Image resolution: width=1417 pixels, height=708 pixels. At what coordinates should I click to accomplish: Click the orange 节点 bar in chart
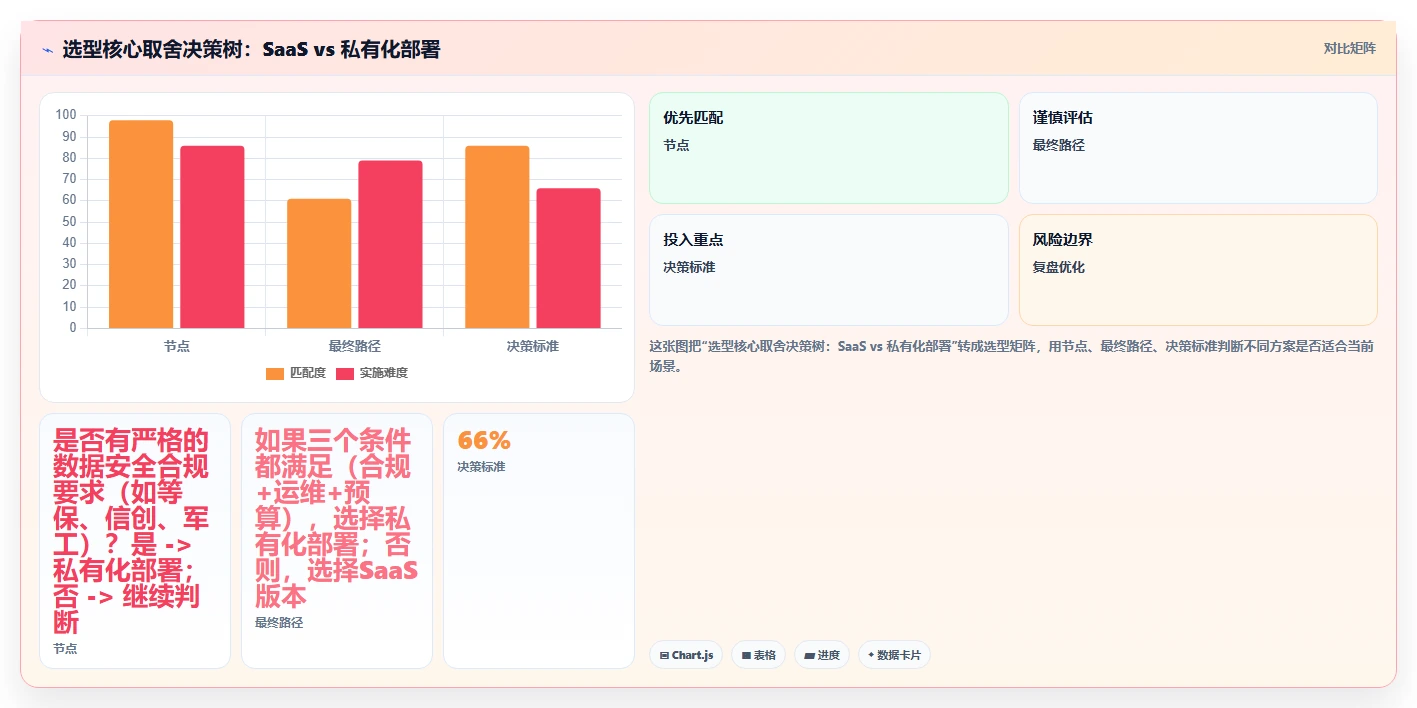point(141,224)
